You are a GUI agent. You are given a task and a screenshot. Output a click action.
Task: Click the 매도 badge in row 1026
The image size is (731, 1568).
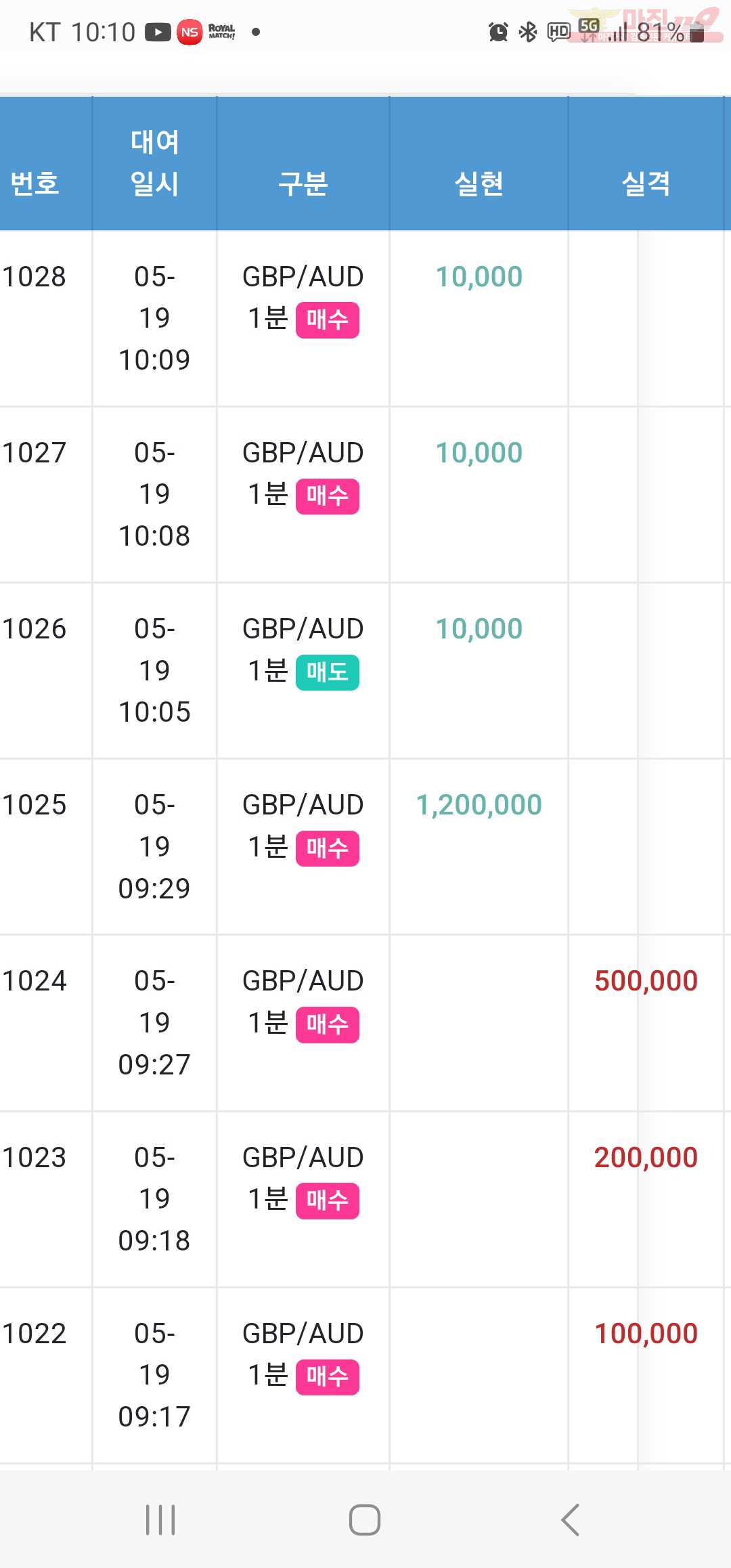[x=328, y=672]
